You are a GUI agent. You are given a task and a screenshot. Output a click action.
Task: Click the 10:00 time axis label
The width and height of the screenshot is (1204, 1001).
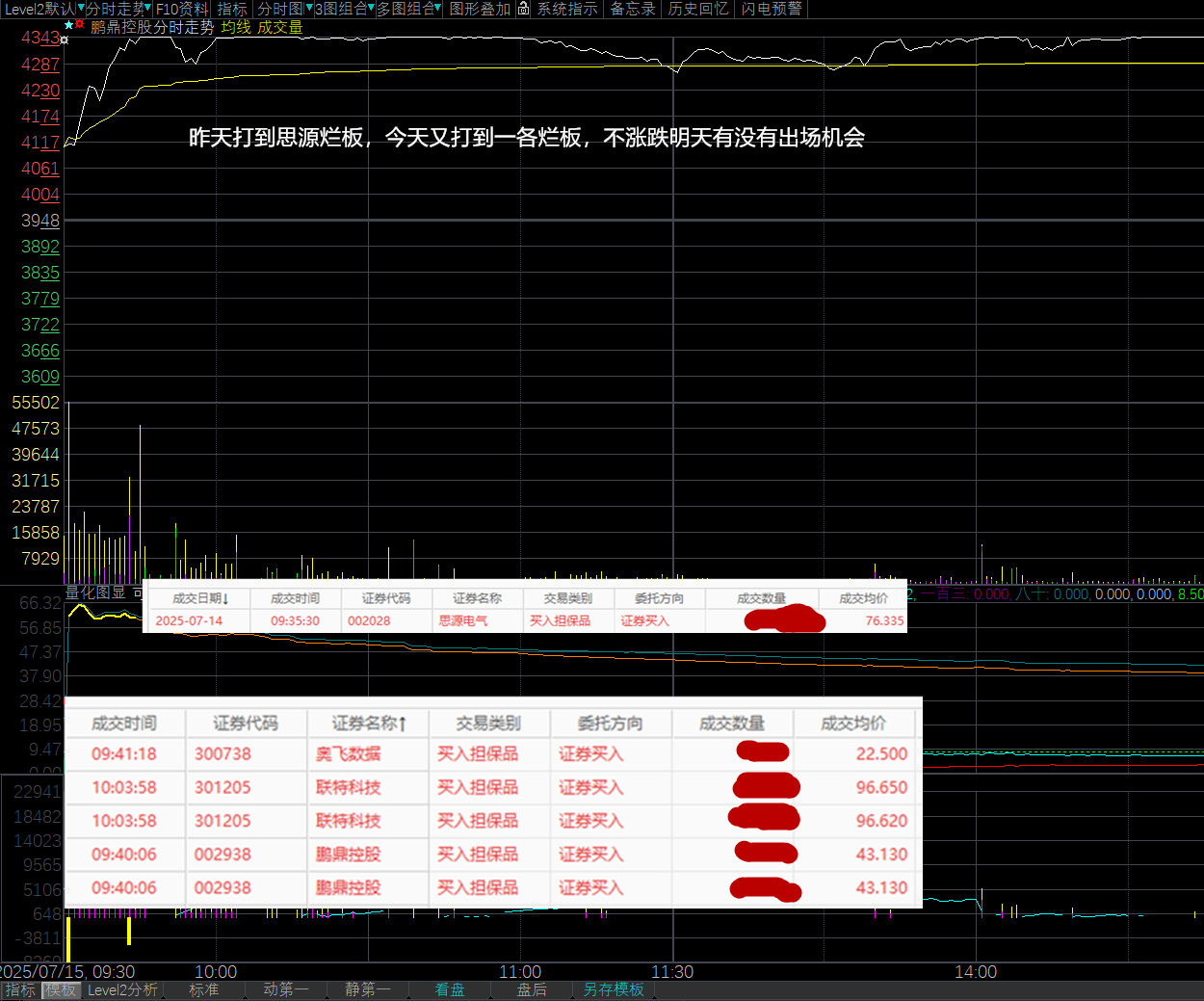point(216,972)
